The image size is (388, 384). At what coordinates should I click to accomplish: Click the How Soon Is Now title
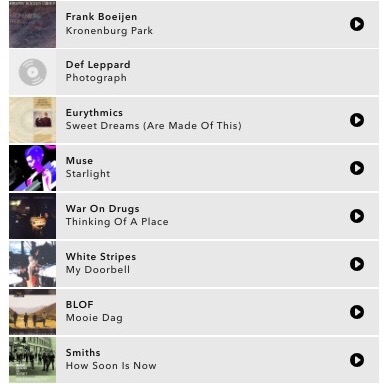click(x=111, y=366)
